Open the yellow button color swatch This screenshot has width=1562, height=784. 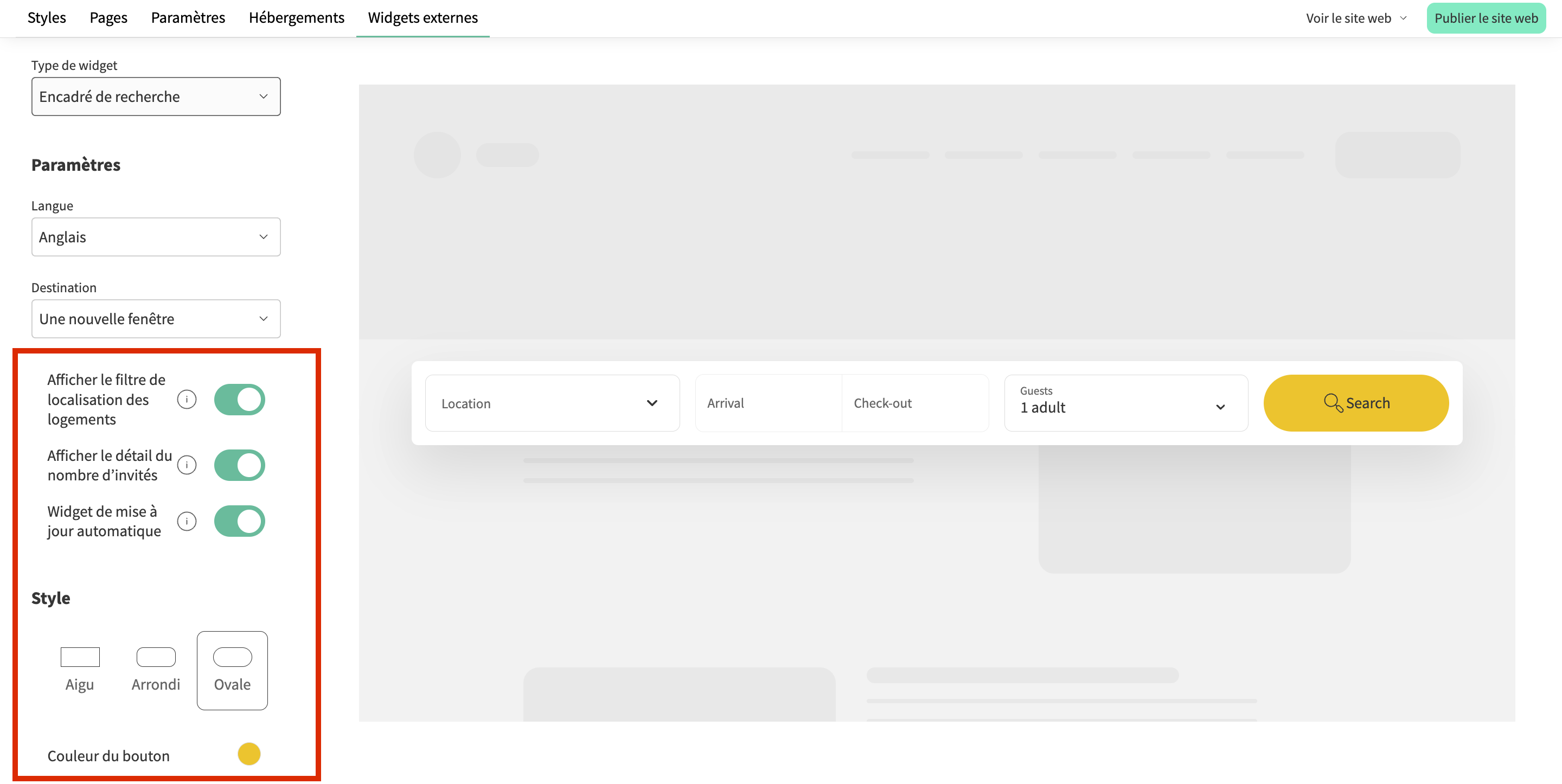(x=249, y=754)
